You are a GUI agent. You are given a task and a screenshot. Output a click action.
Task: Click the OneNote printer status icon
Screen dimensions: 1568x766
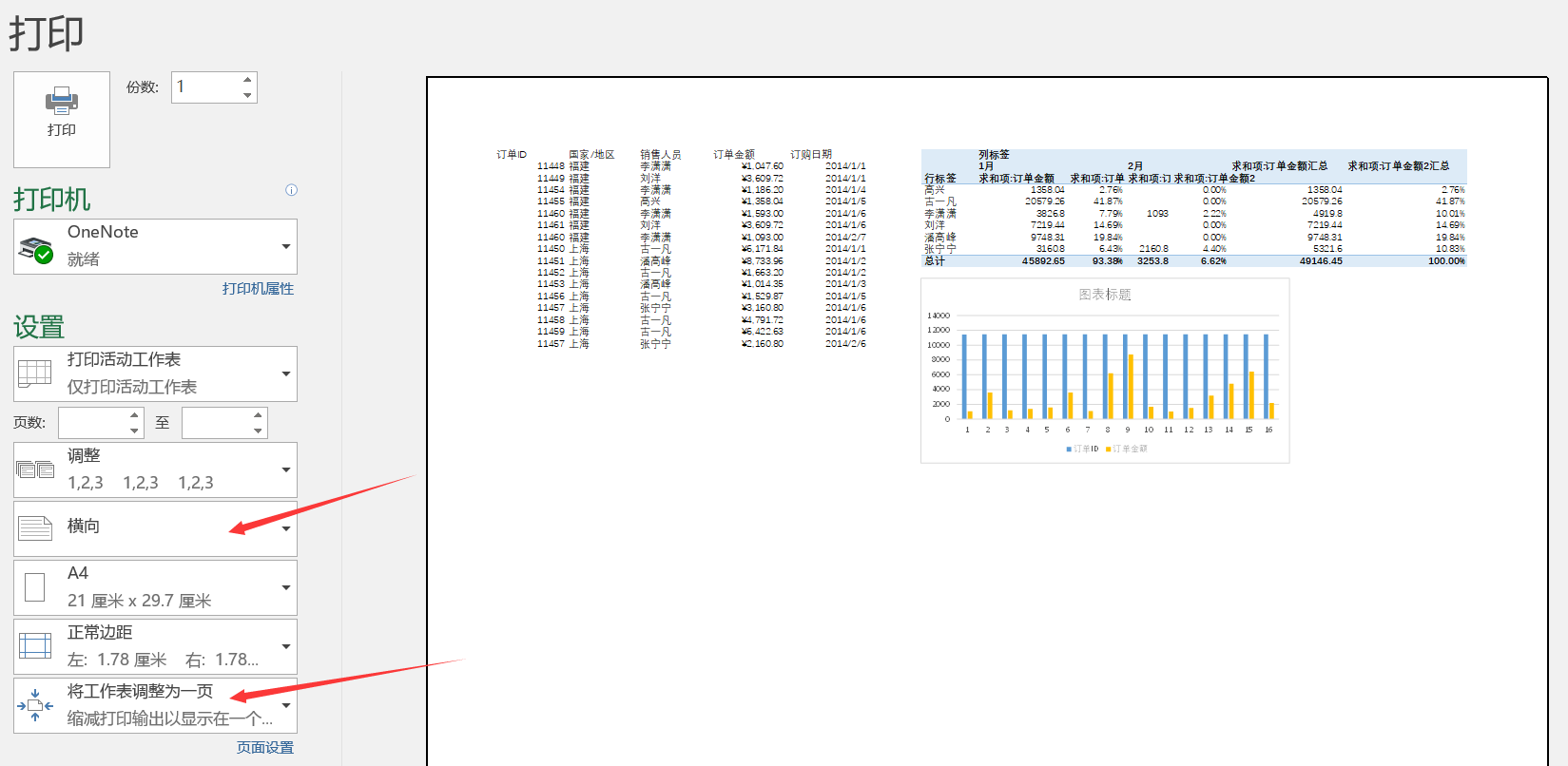click(x=36, y=250)
